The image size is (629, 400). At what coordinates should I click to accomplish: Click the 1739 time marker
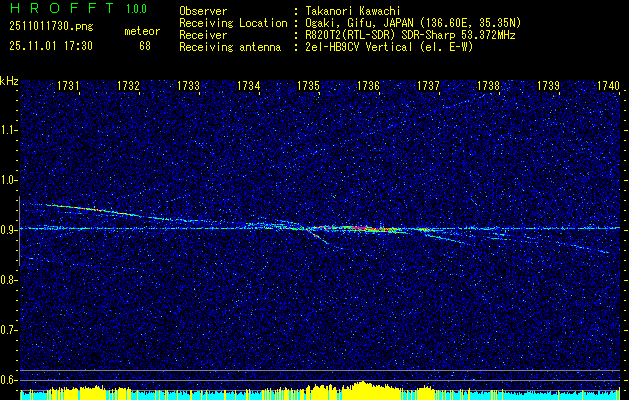tap(548, 85)
